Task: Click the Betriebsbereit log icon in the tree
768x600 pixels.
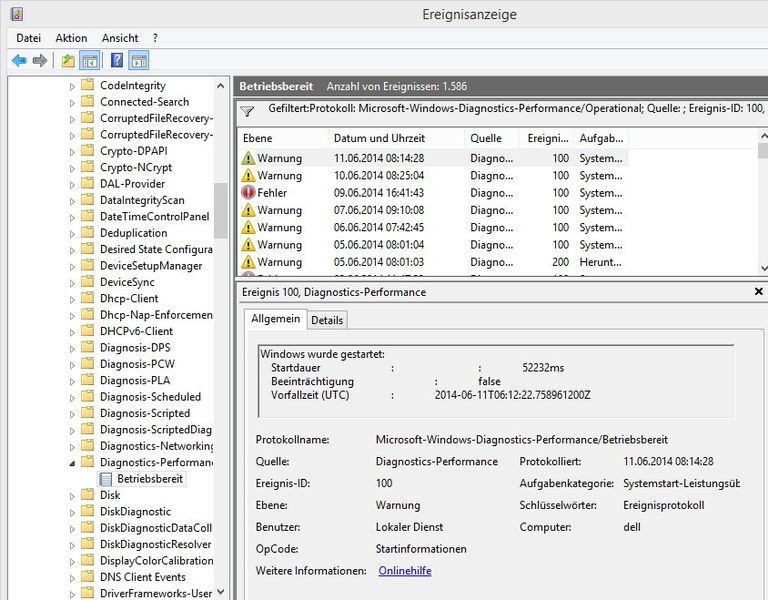Action: click(x=105, y=479)
